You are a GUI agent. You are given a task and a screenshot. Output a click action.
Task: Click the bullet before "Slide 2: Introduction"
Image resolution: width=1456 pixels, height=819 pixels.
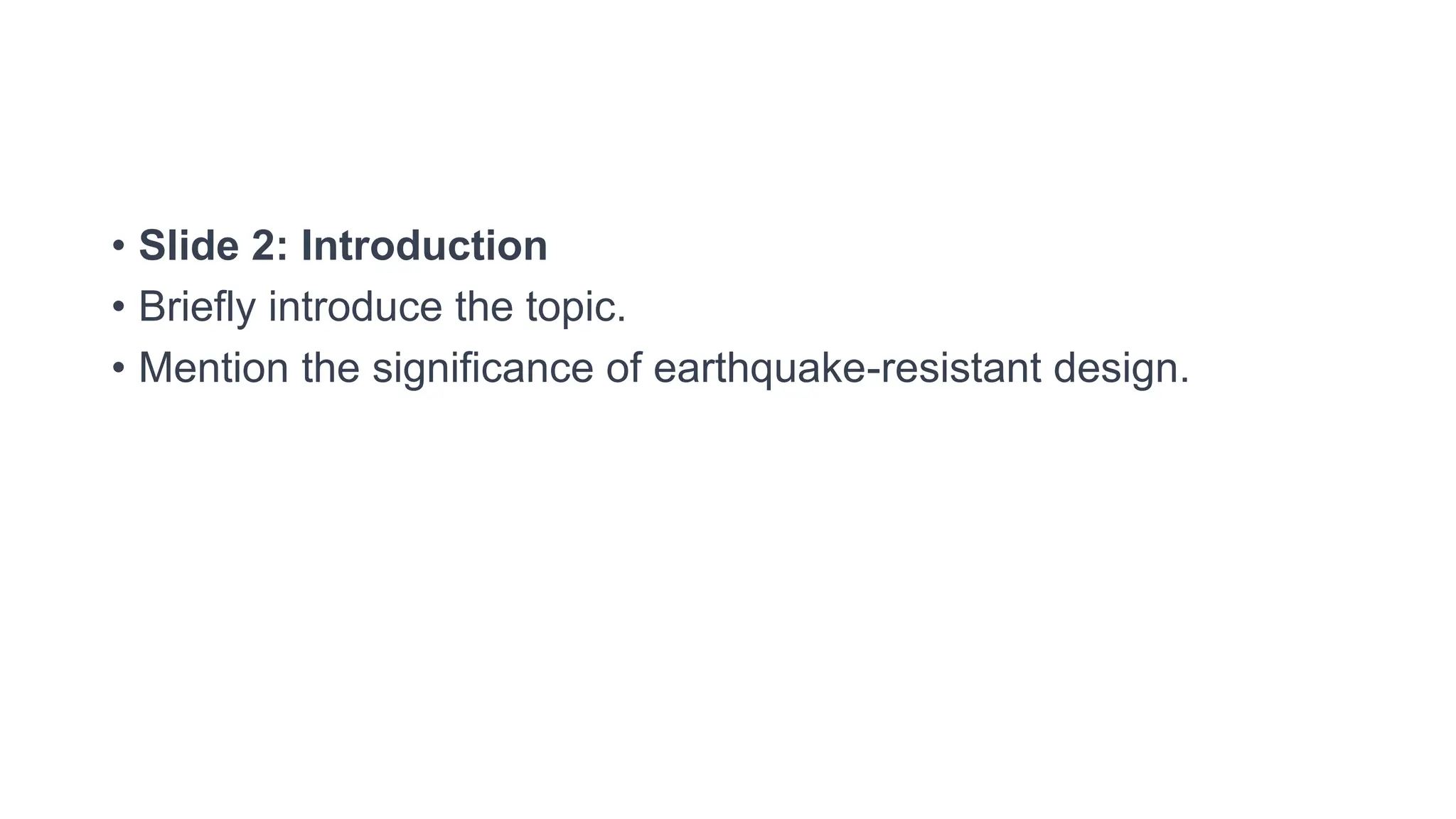pos(119,246)
